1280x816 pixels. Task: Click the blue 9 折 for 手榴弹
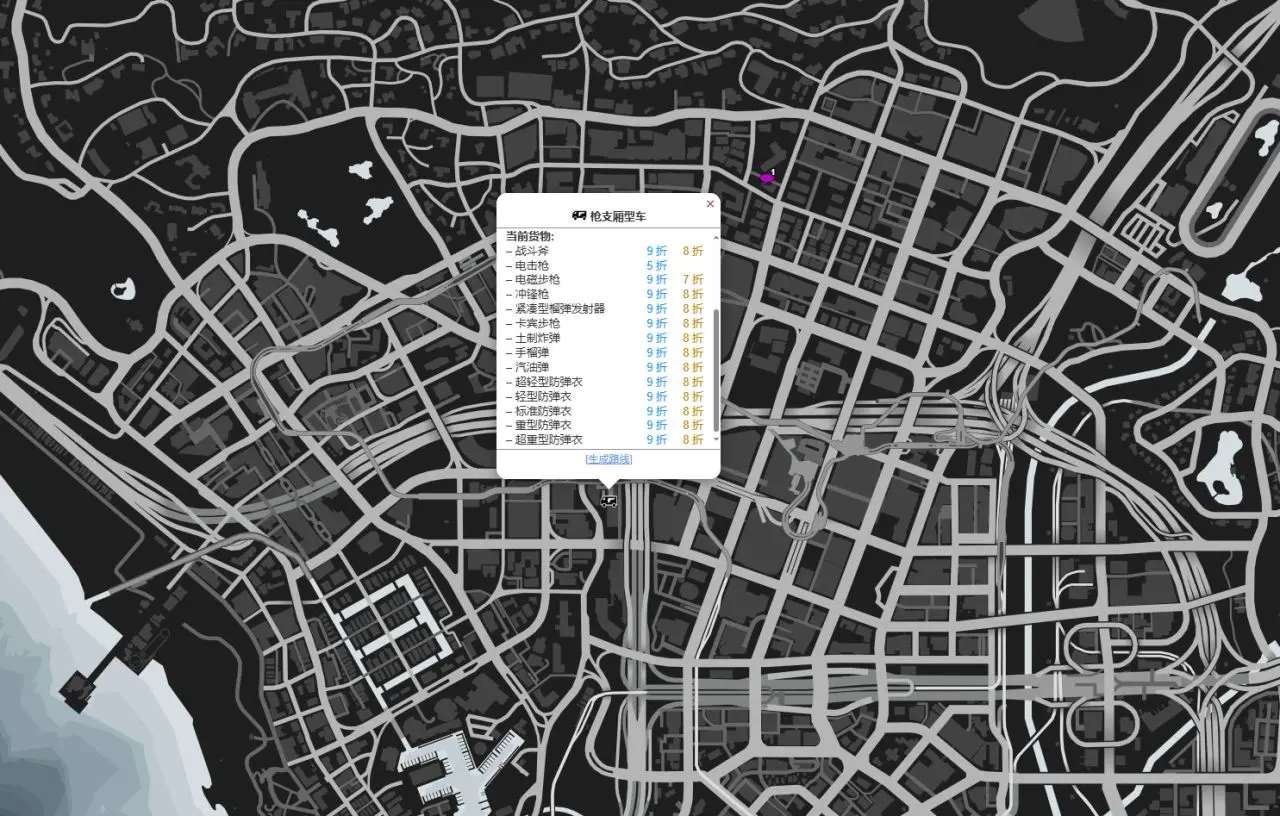(x=657, y=353)
